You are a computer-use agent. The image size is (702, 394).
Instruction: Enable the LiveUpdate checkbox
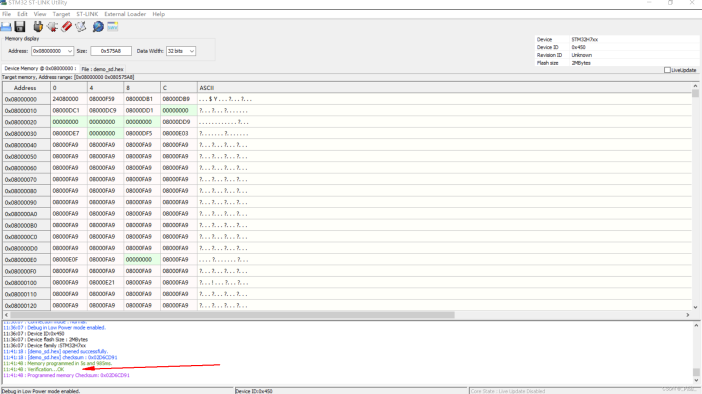click(x=667, y=70)
